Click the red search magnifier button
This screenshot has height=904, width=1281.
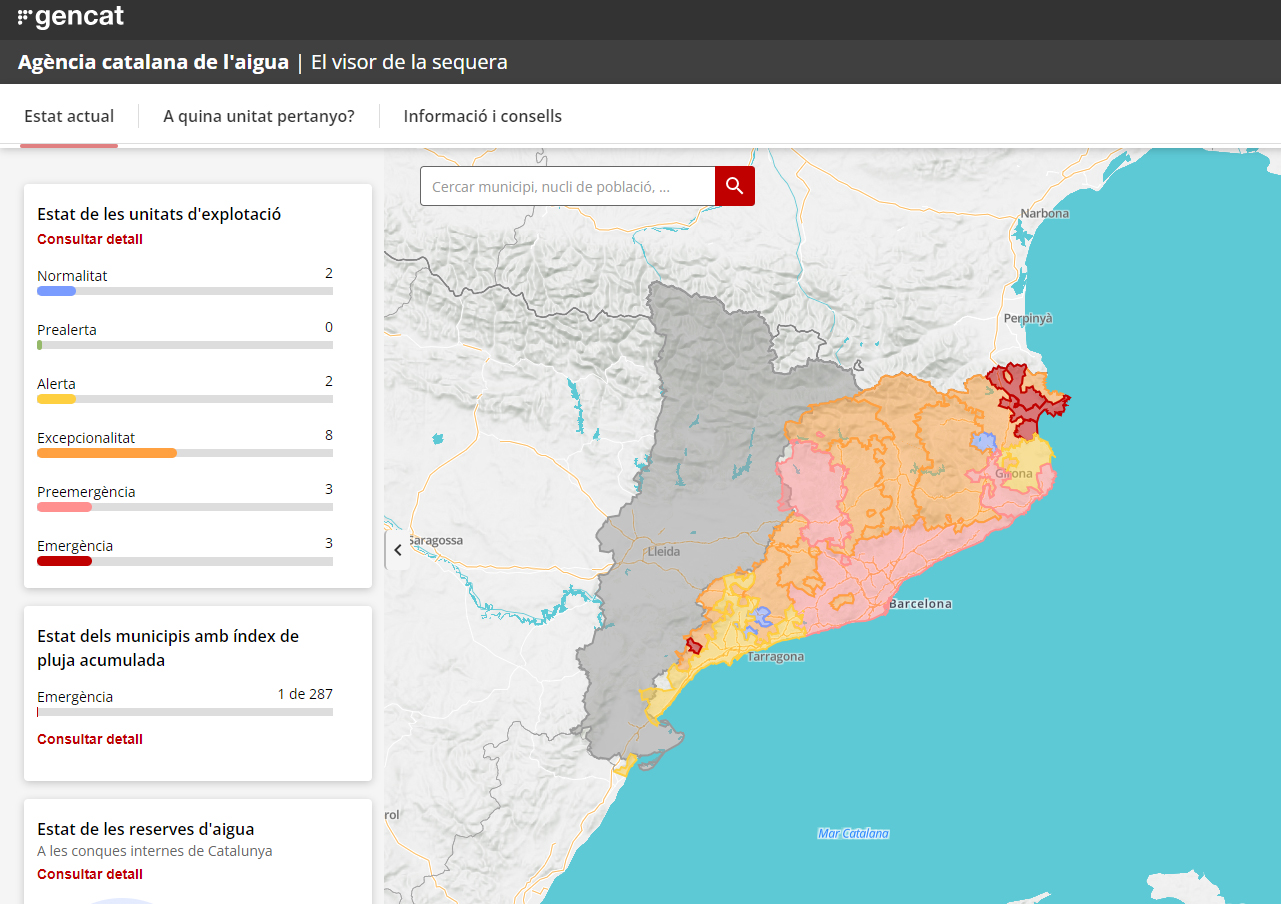[735, 186]
